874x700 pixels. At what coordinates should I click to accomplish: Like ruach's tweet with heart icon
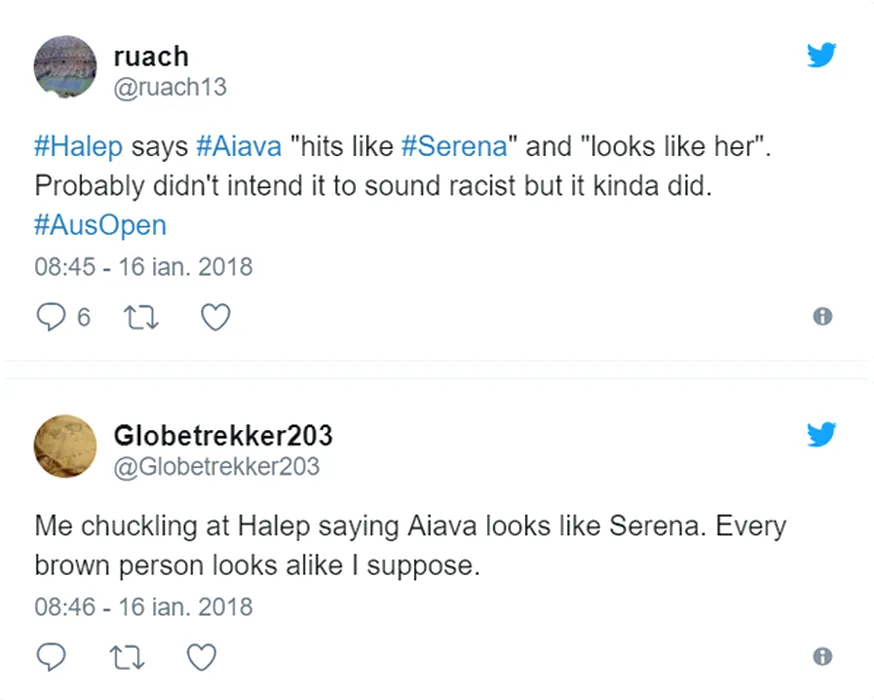click(216, 317)
